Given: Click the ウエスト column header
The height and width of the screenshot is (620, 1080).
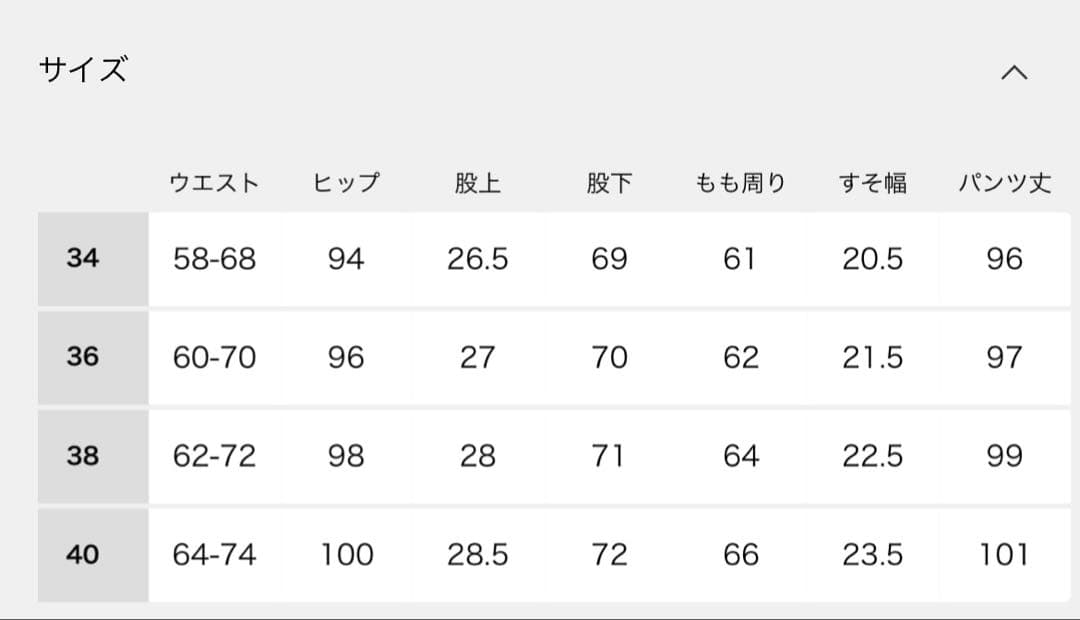Looking at the screenshot, I should (x=214, y=184).
